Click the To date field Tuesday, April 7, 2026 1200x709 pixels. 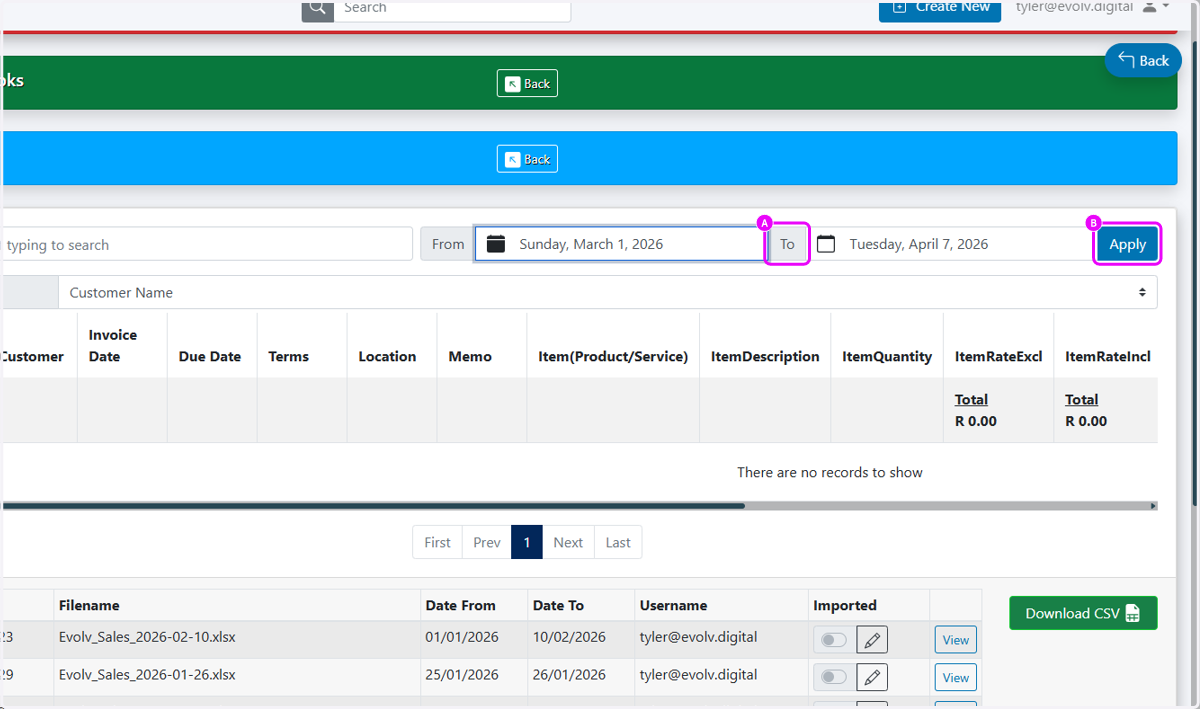[950, 244]
